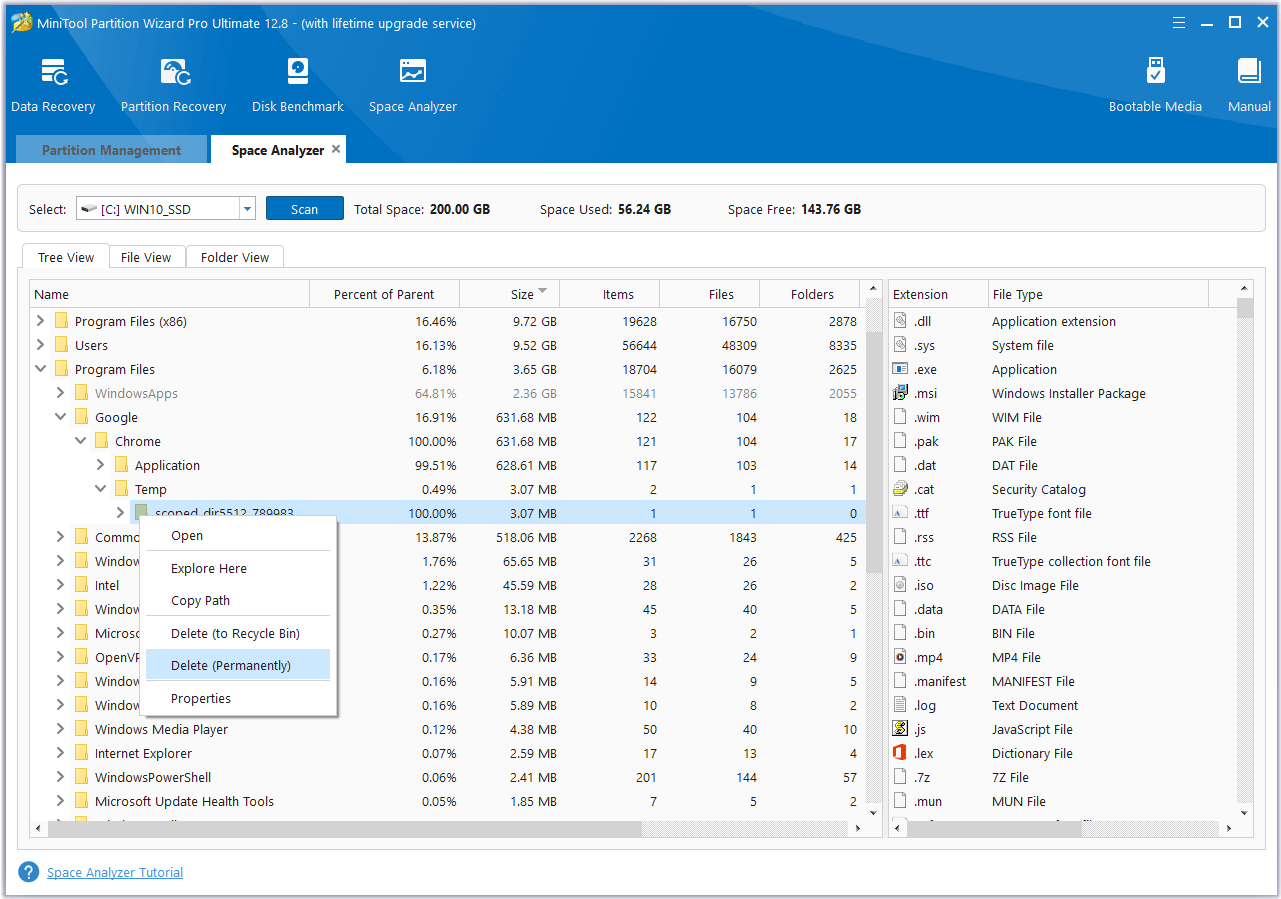Click the .mp4 file icon
Screen dimensions: 1281x899
point(900,657)
